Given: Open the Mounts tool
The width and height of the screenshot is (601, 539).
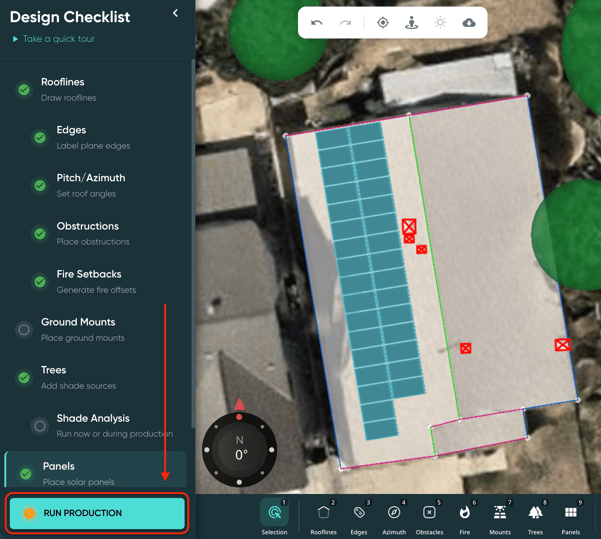Looking at the screenshot, I should pos(500,515).
